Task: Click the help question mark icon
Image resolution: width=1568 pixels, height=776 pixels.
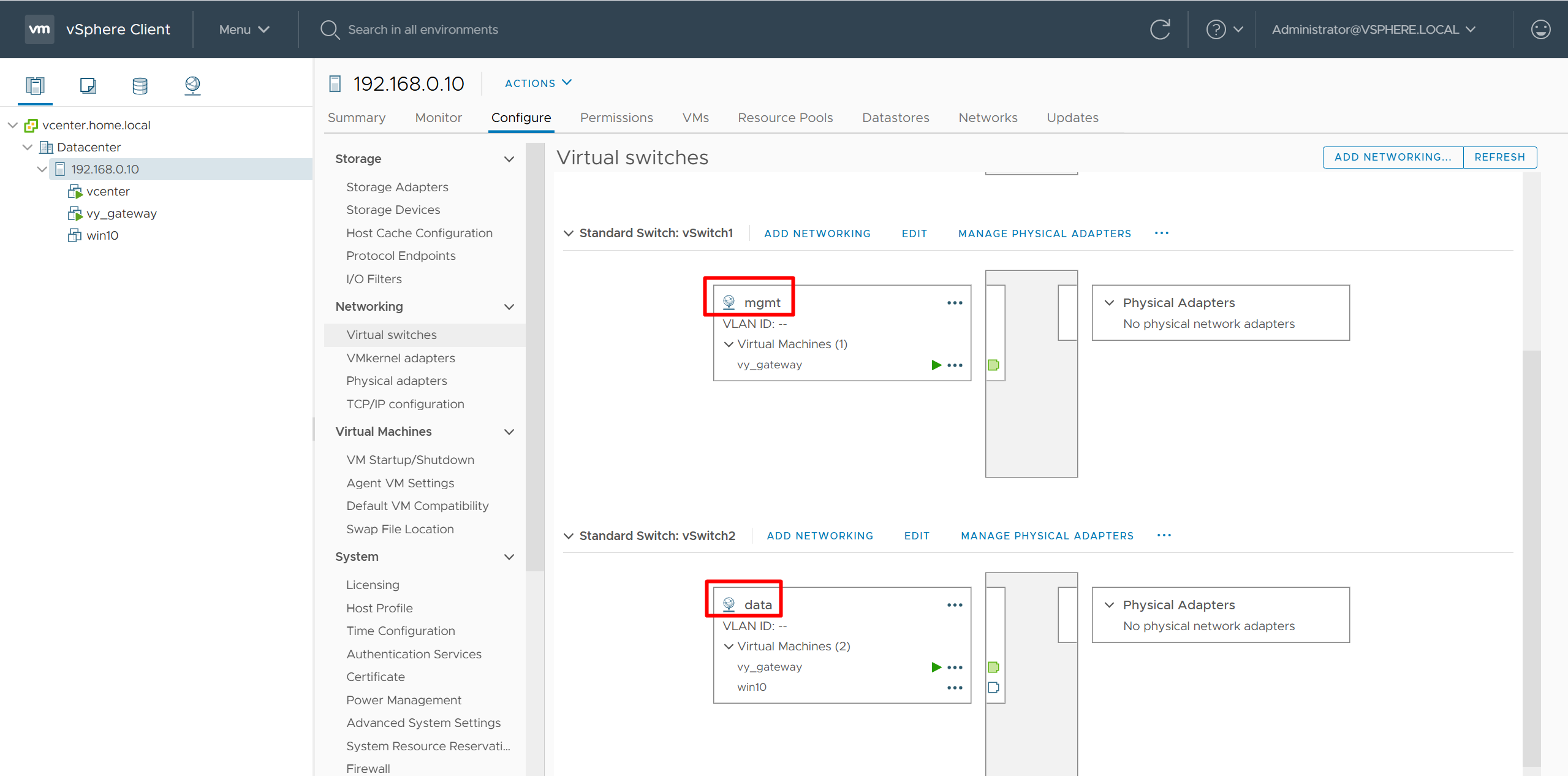Action: pyautogui.click(x=1216, y=29)
